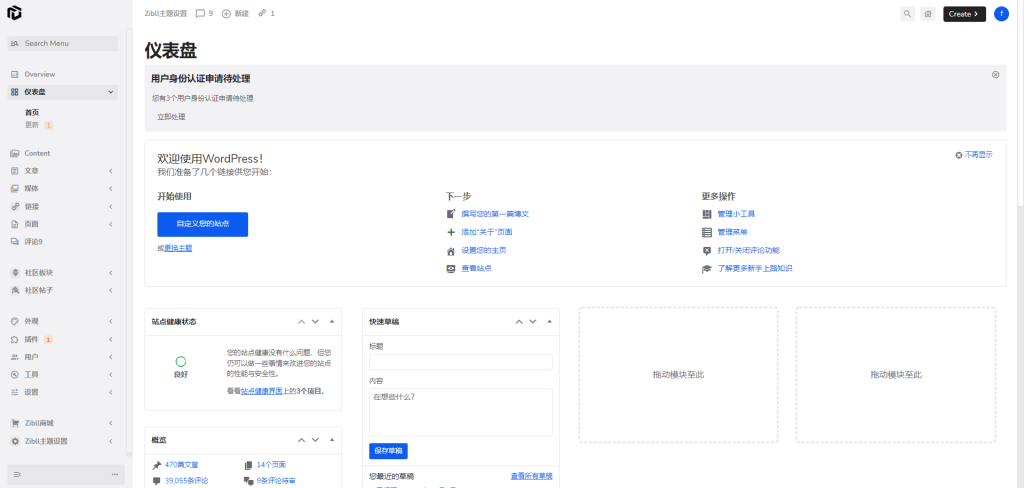Click the 保存草稿 button
The width and height of the screenshot is (1024, 488).
click(389, 451)
